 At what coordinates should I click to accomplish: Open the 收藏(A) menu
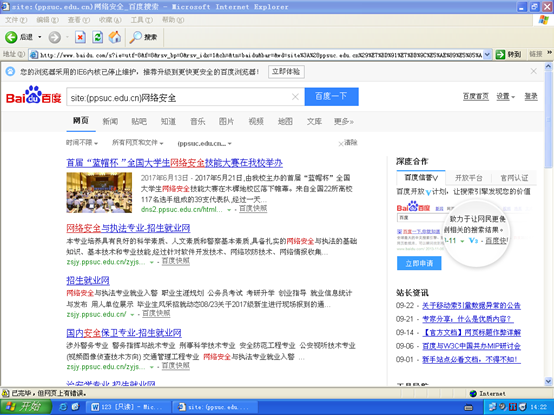[110, 20]
